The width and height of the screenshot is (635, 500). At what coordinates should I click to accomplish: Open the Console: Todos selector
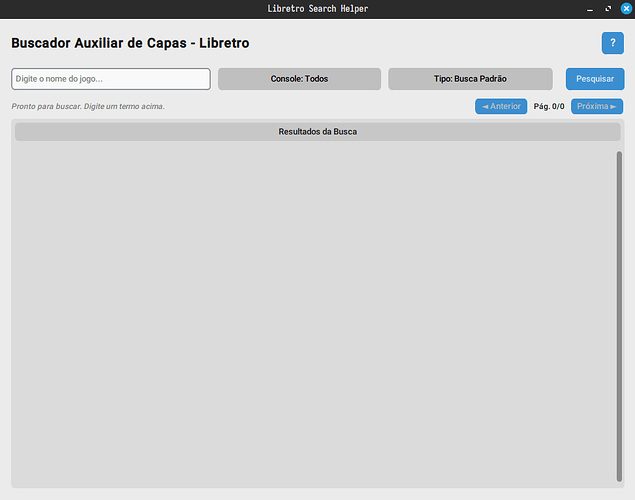point(299,79)
